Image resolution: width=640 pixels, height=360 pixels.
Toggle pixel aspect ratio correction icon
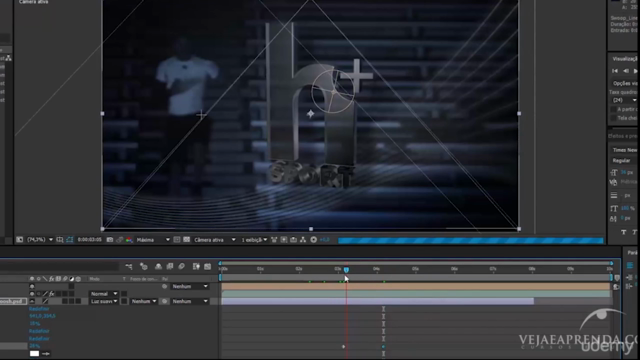click(x=274, y=240)
